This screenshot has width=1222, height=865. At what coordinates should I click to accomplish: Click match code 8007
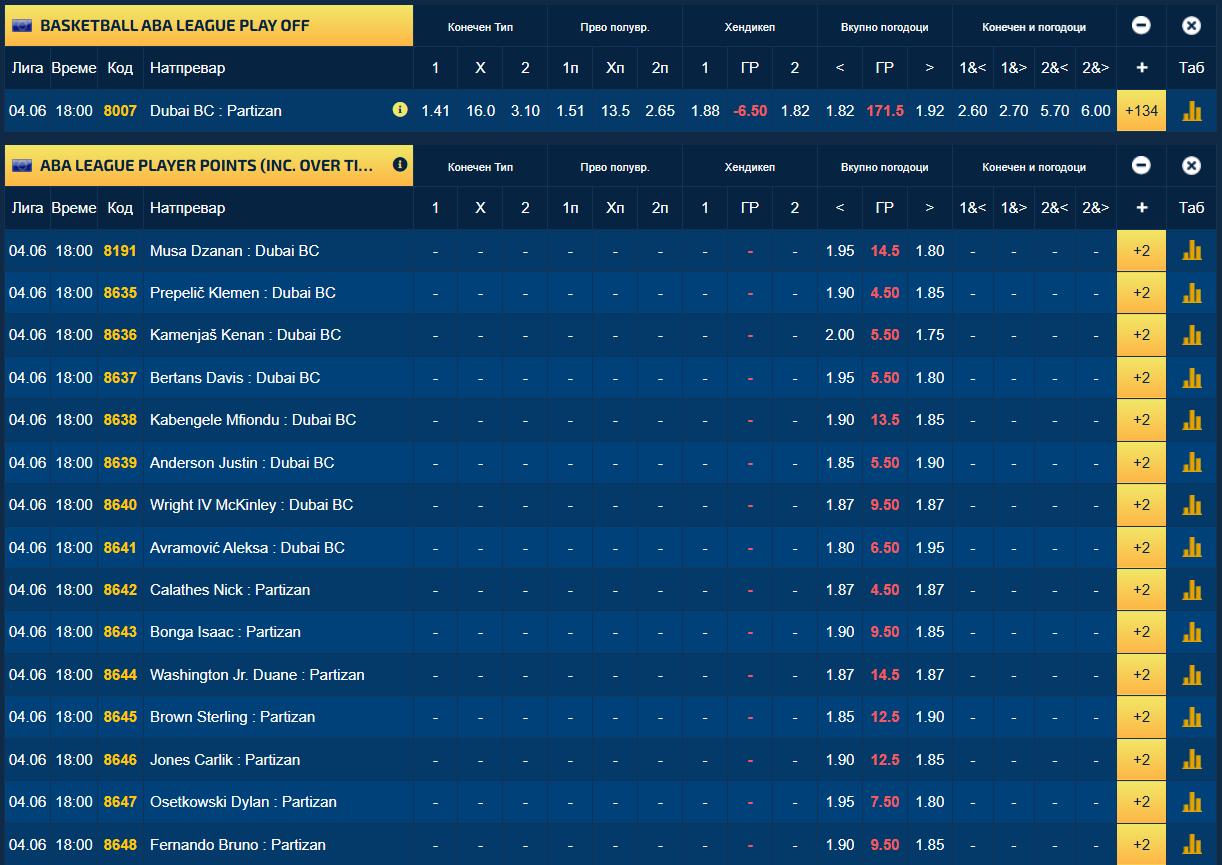coord(120,111)
